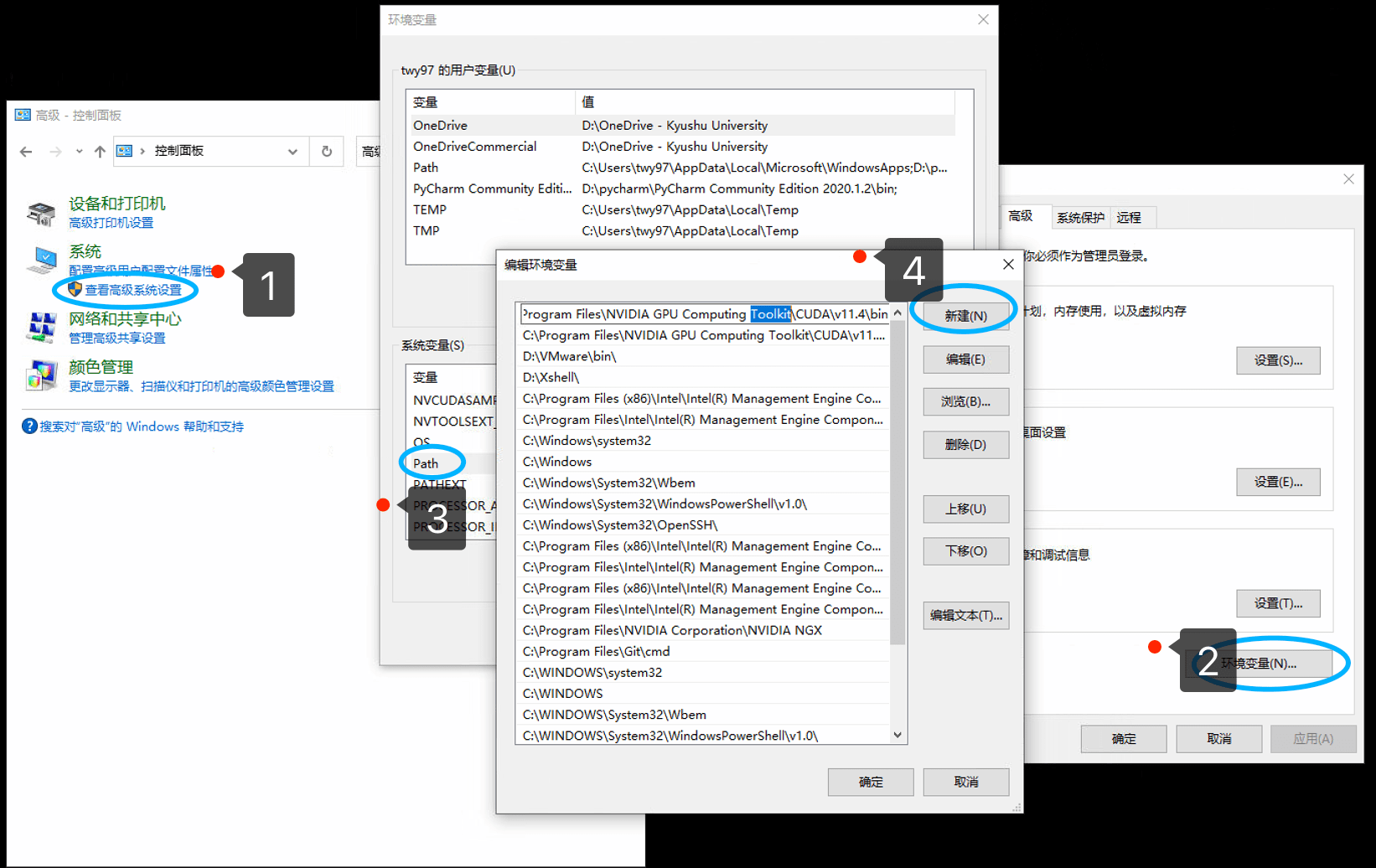1376x868 pixels.
Task: Click the Back arrow in Control Panel
Action: tap(26, 152)
